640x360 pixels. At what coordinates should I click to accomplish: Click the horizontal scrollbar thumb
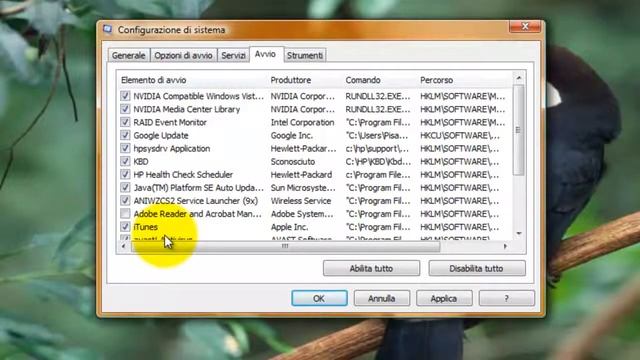coord(285,246)
